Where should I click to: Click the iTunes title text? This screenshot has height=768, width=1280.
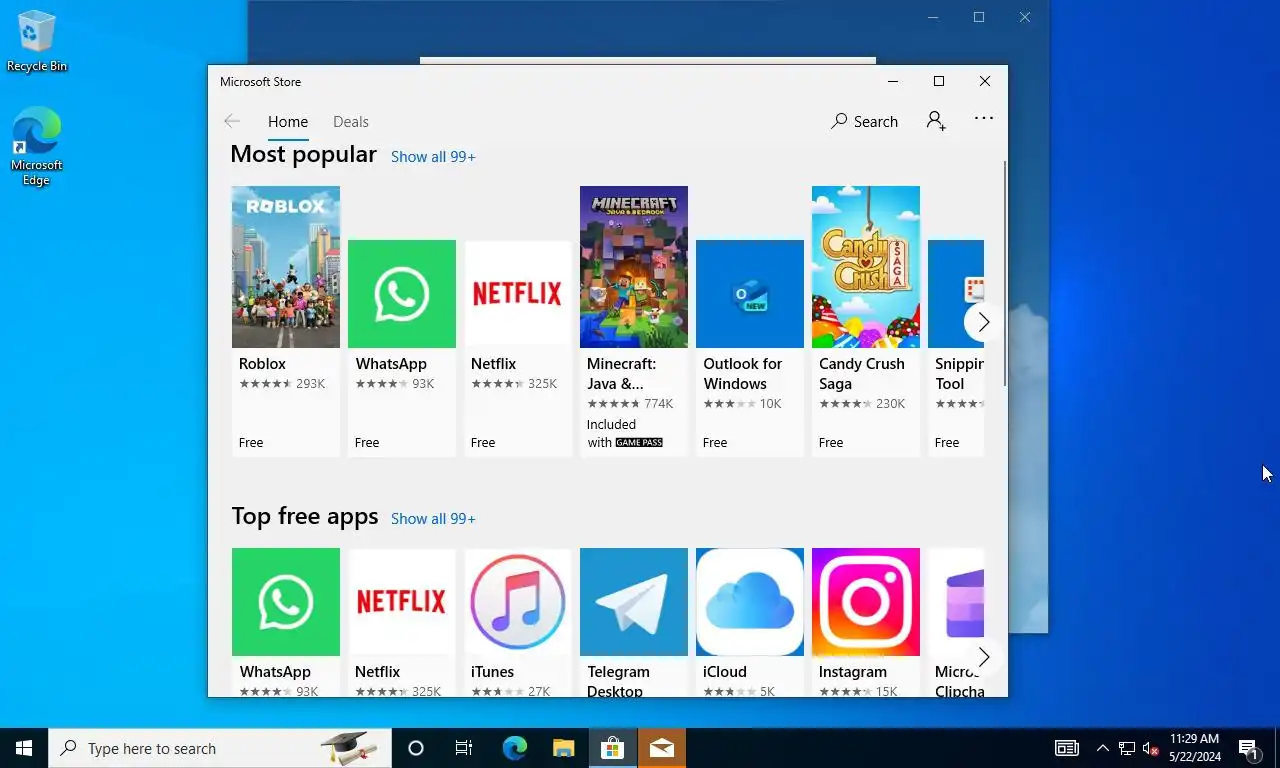492,672
